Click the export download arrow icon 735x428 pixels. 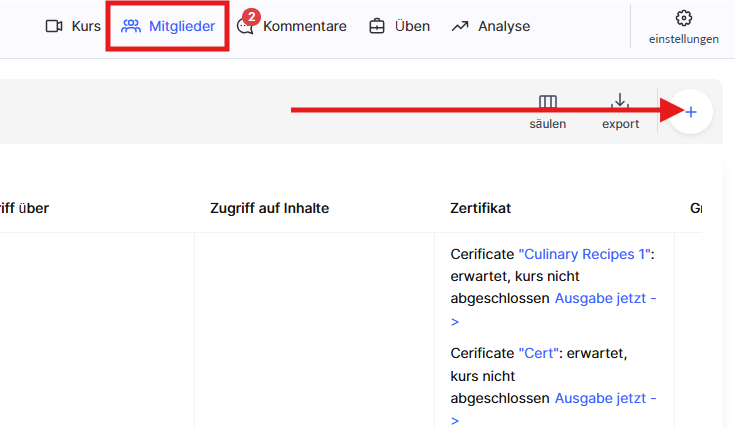620,102
